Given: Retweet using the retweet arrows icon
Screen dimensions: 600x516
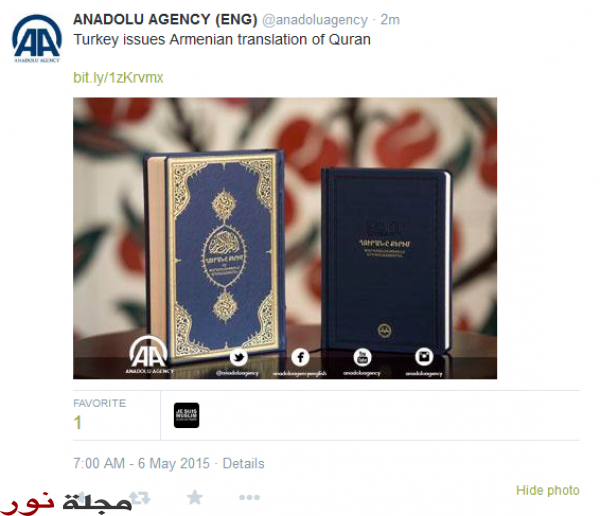Looking at the screenshot, I should coord(140,498).
